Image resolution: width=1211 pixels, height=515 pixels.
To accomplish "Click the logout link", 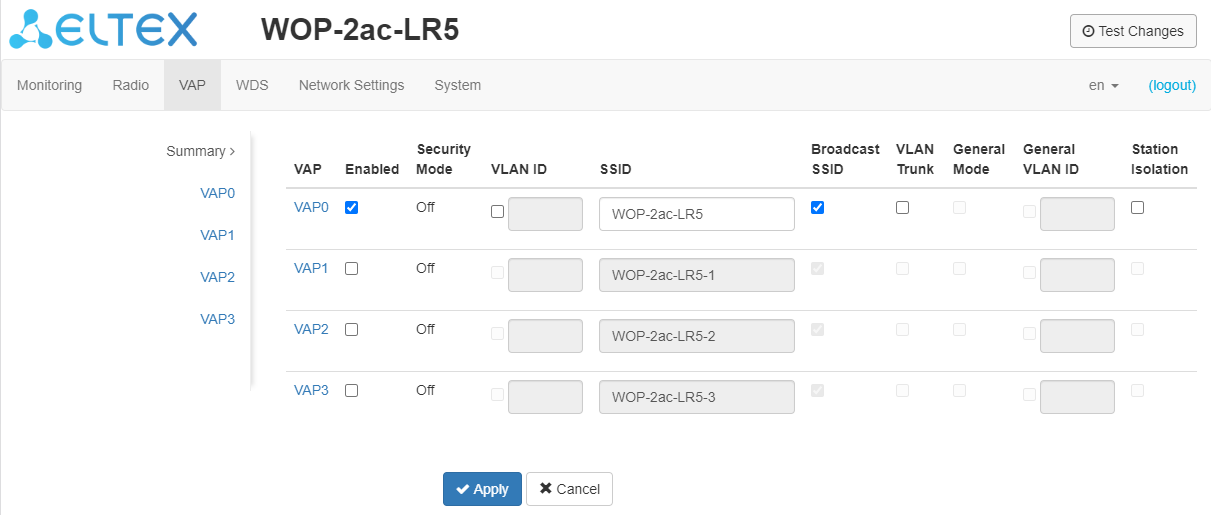I will pyautogui.click(x=1172, y=85).
